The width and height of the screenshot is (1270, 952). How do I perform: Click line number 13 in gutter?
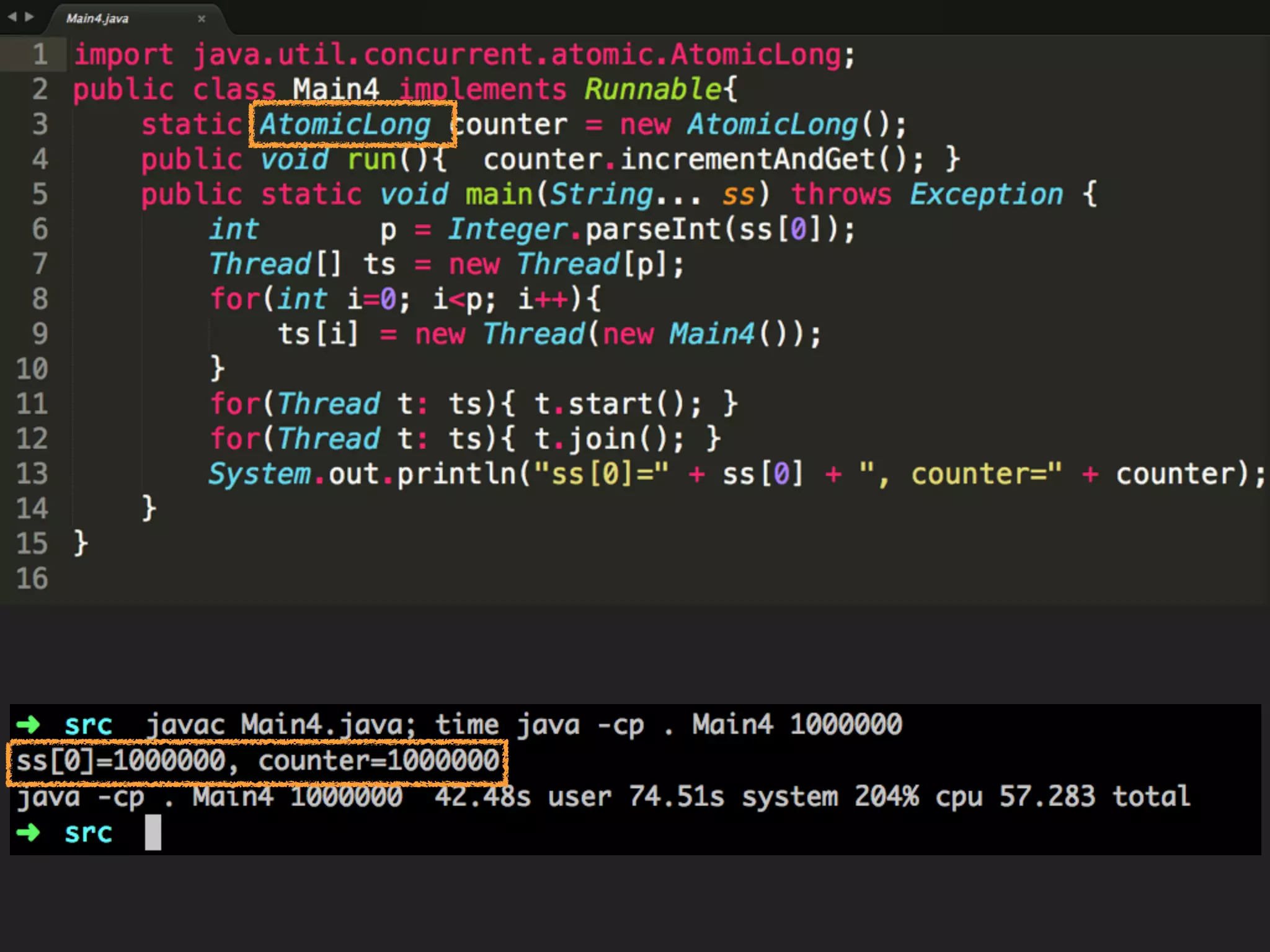point(32,474)
